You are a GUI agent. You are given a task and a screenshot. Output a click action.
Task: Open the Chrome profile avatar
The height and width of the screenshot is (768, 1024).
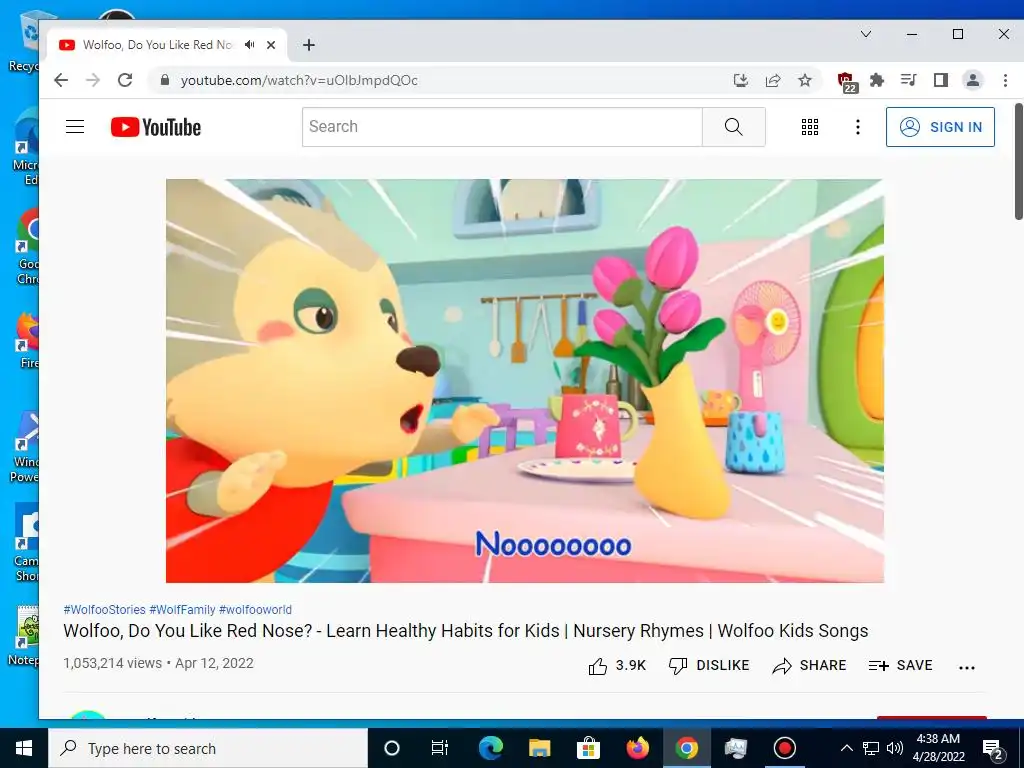tap(972, 80)
